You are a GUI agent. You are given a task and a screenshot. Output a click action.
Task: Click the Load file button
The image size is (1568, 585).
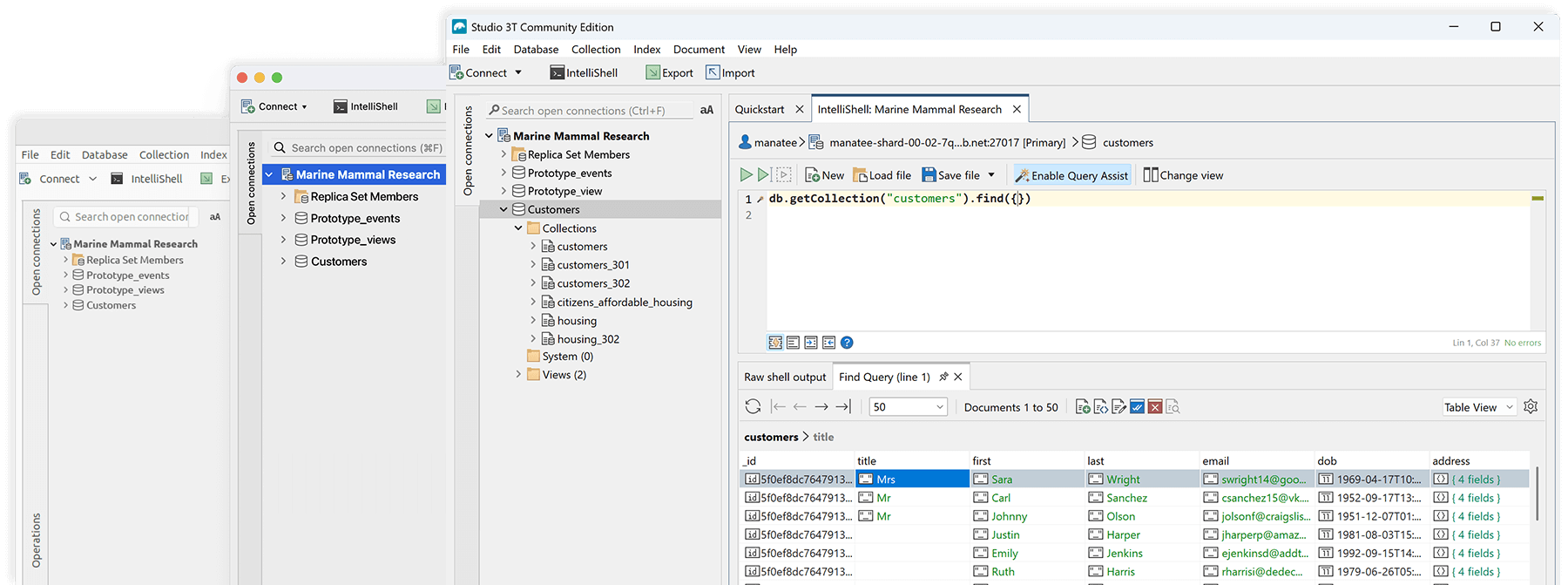[x=882, y=175]
